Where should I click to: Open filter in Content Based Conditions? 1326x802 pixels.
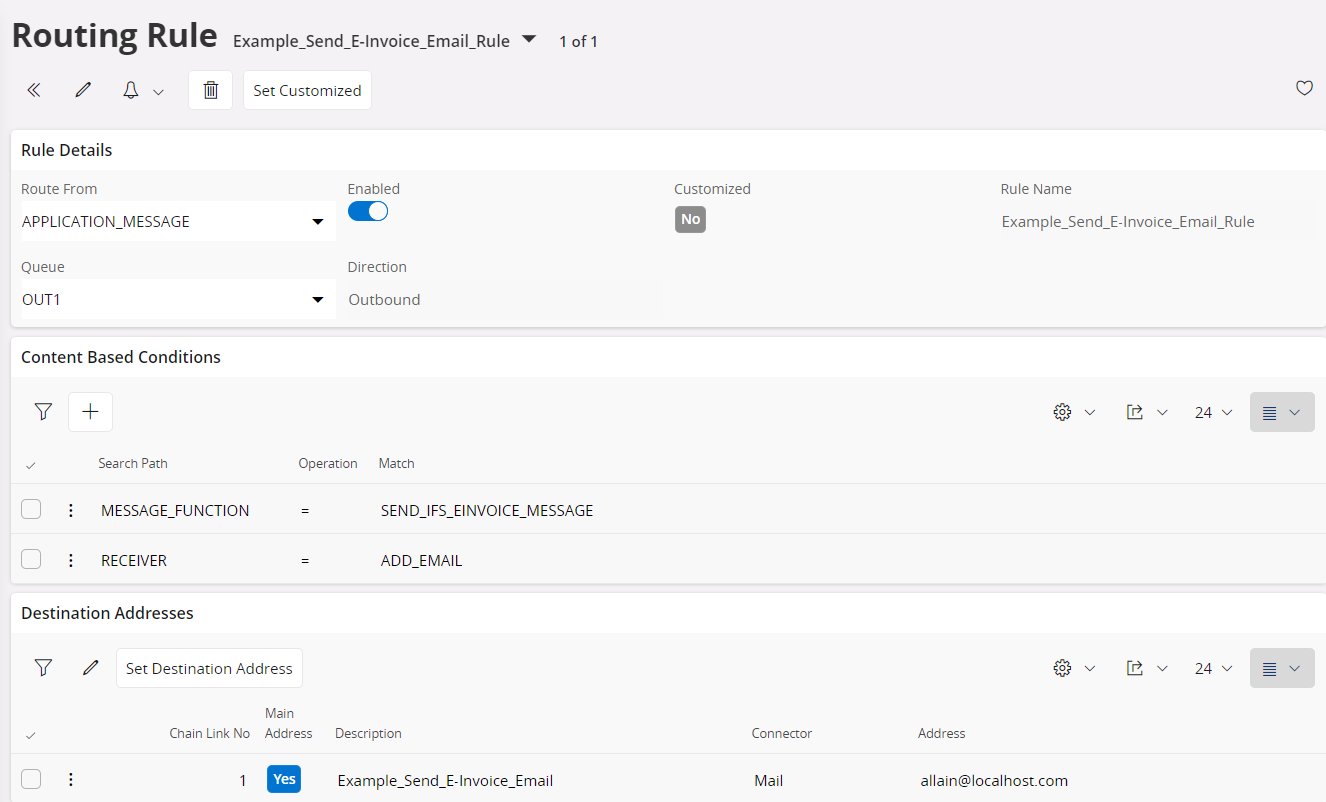pos(43,412)
